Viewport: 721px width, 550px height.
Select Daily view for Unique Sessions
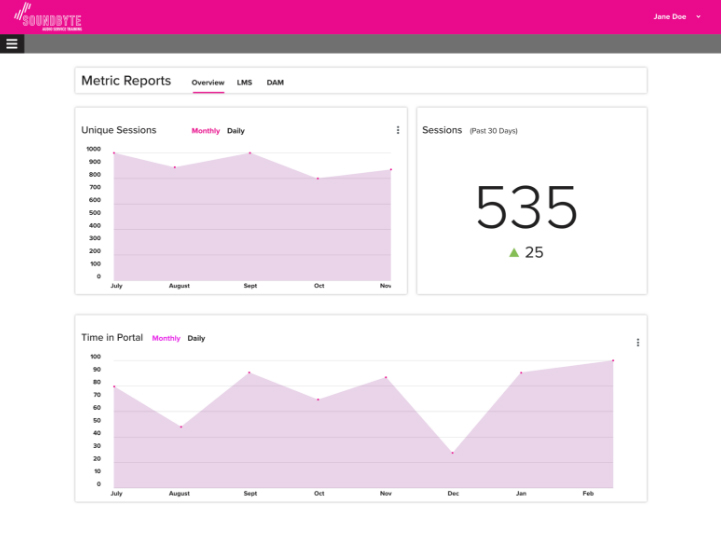click(x=236, y=131)
